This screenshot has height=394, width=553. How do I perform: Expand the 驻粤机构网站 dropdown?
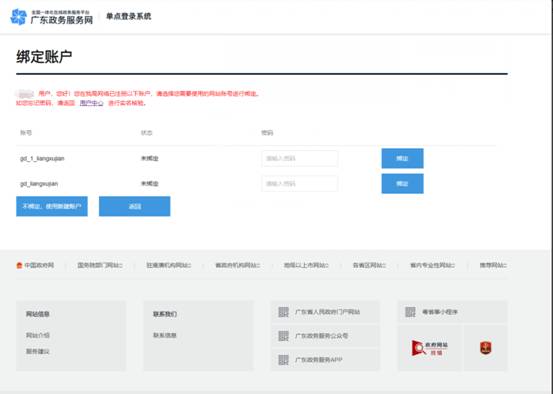tap(169, 265)
